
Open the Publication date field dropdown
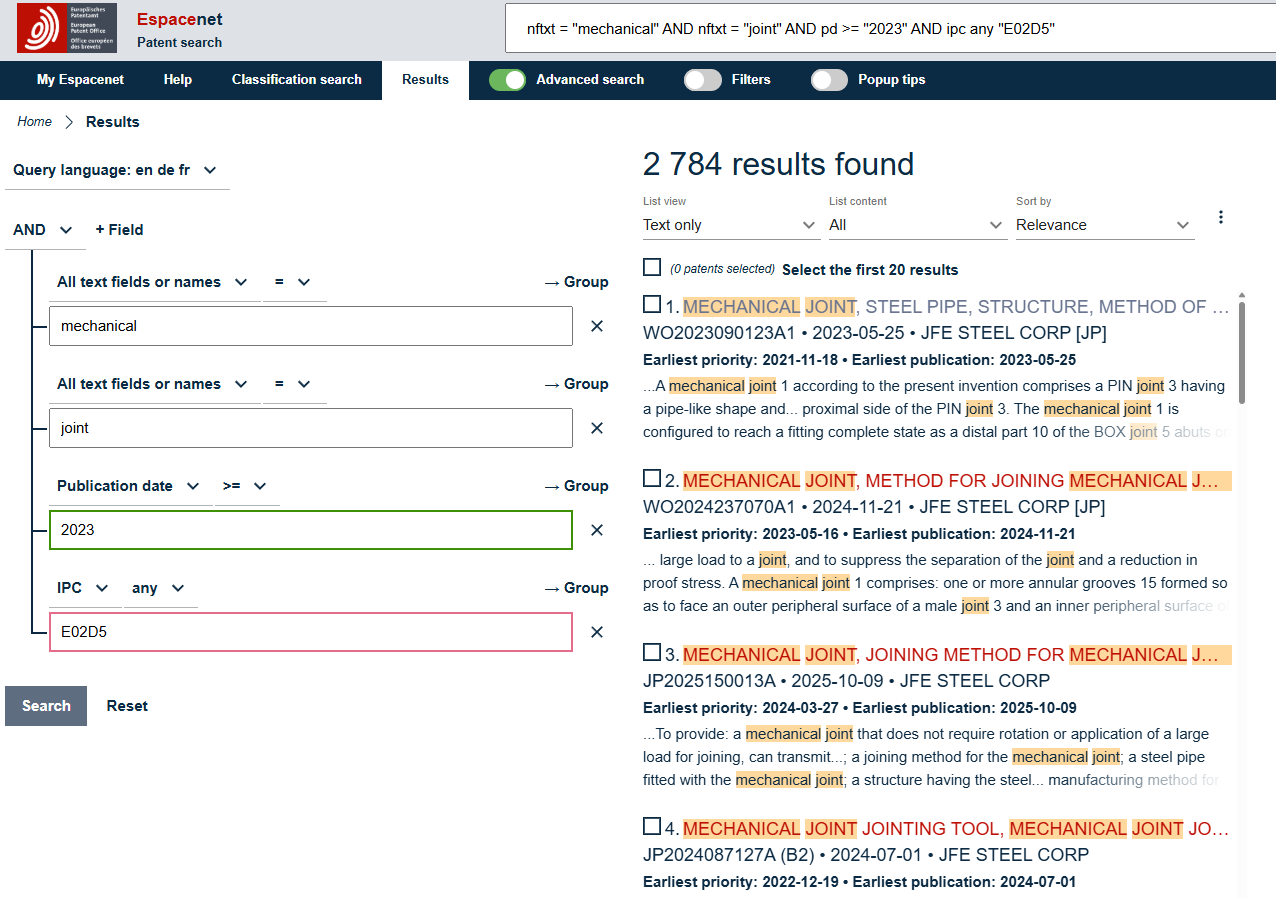point(130,486)
